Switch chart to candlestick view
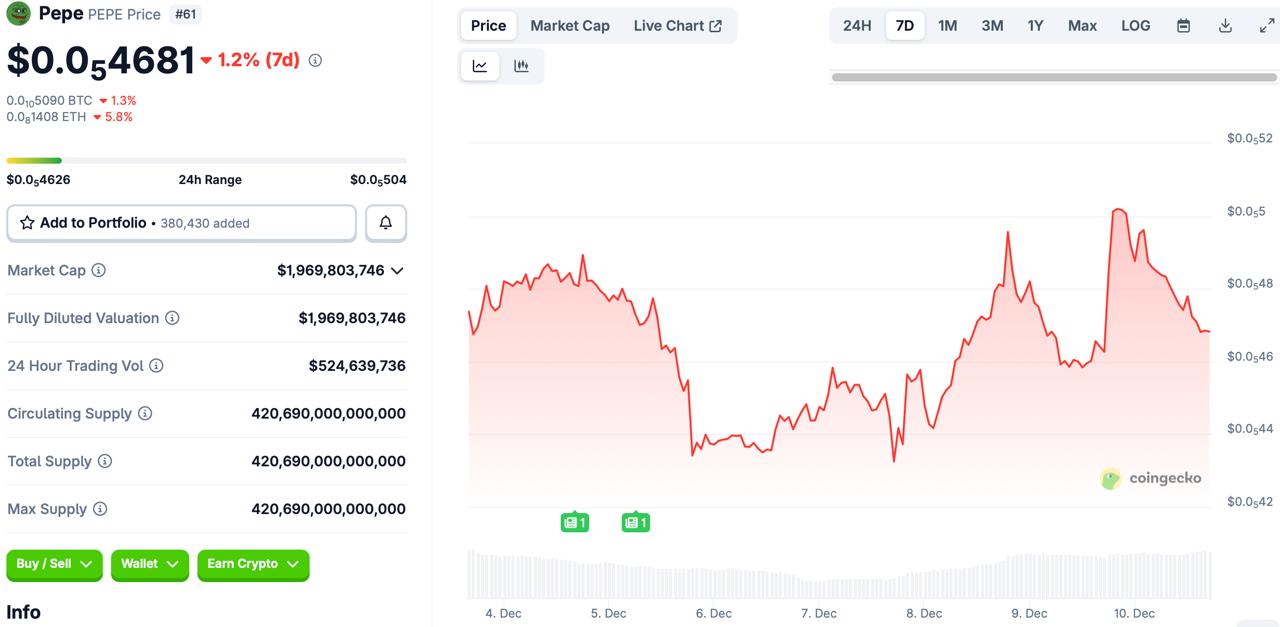 (521, 65)
